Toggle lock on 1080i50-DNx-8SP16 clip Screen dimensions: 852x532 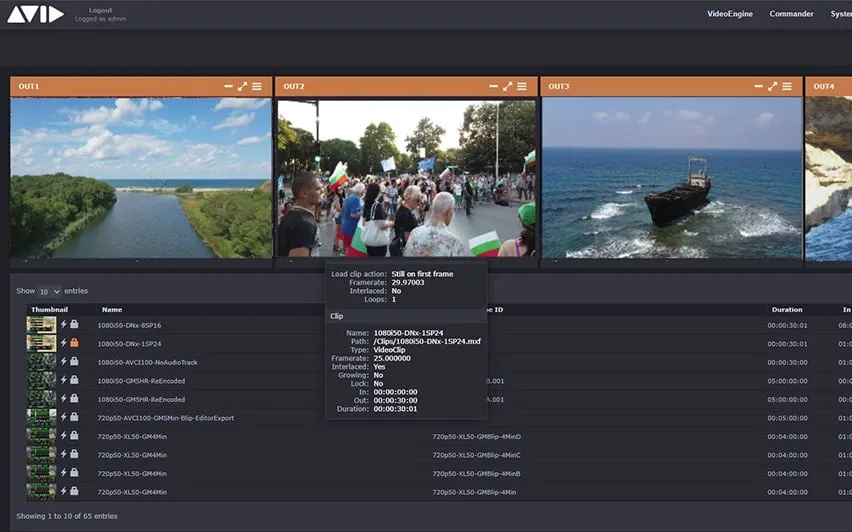click(74, 325)
